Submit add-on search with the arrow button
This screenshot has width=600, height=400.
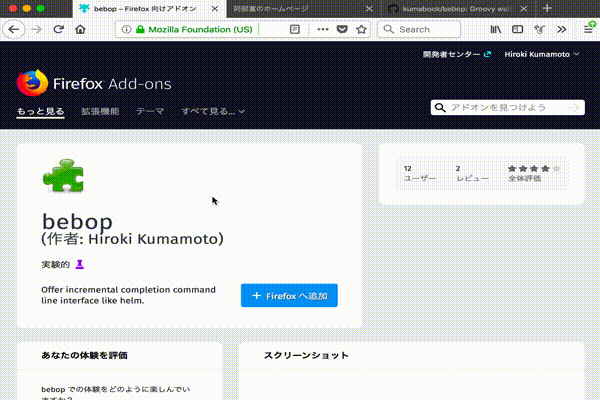pyautogui.click(x=573, y=108)
